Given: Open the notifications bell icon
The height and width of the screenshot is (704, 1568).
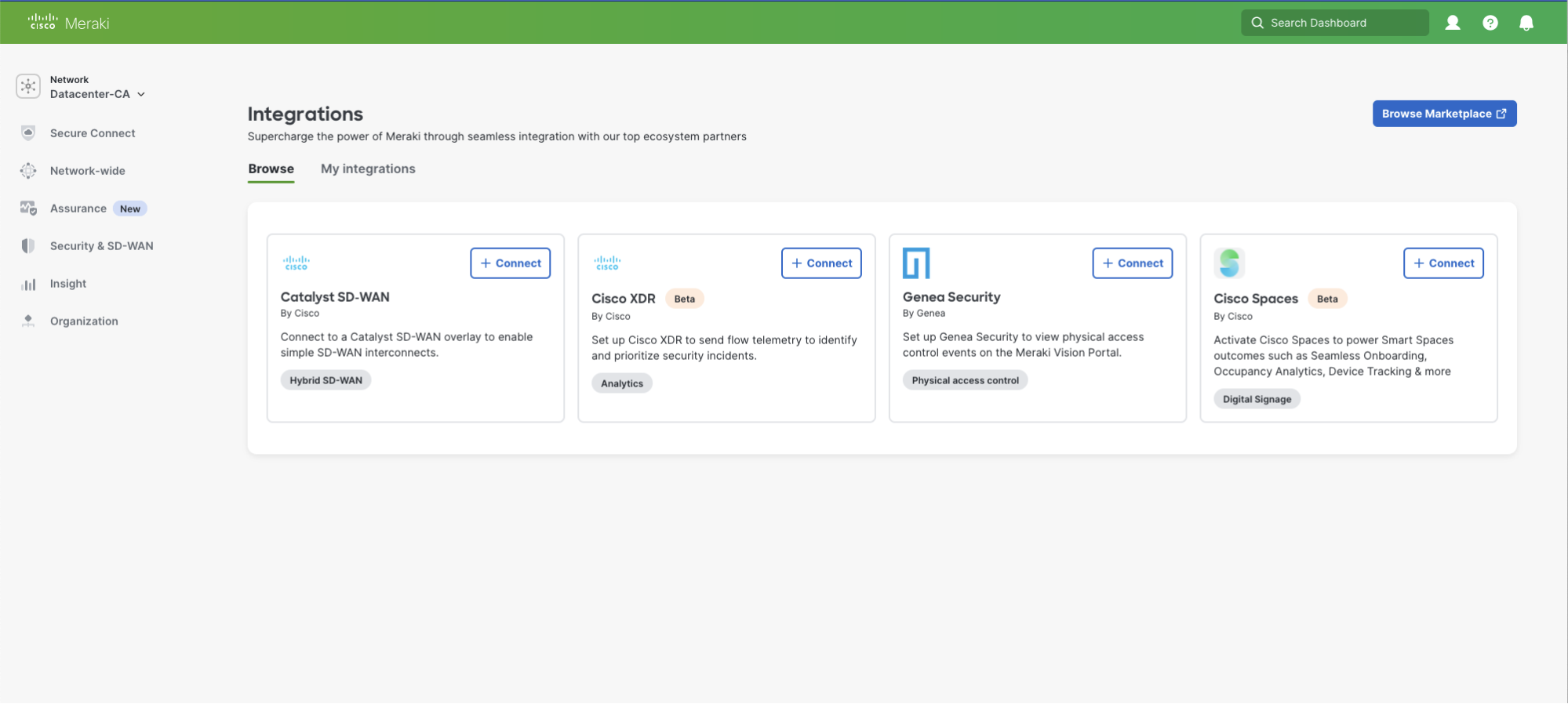Looking at the screenshot, I should 1526,23.
